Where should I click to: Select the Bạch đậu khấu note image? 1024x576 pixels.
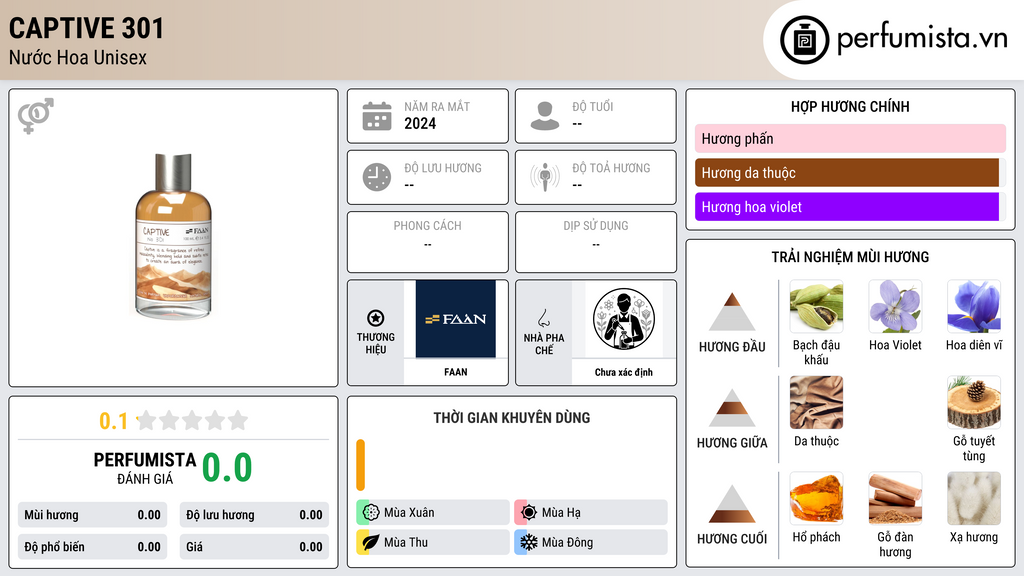pos(816,306)
